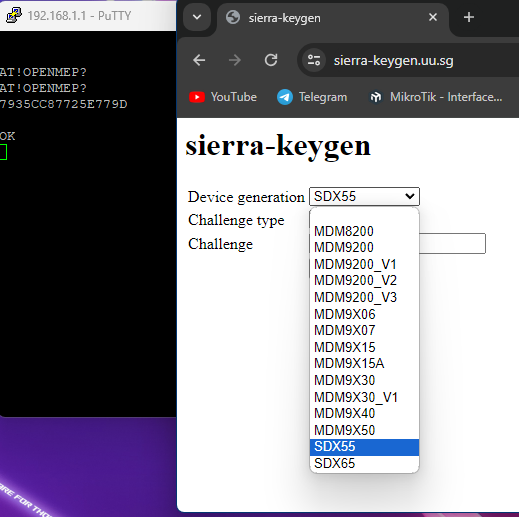
Task: Click the 7935CC87725E779D challenge in PuTTY
Action: click(x=64, y=104)
